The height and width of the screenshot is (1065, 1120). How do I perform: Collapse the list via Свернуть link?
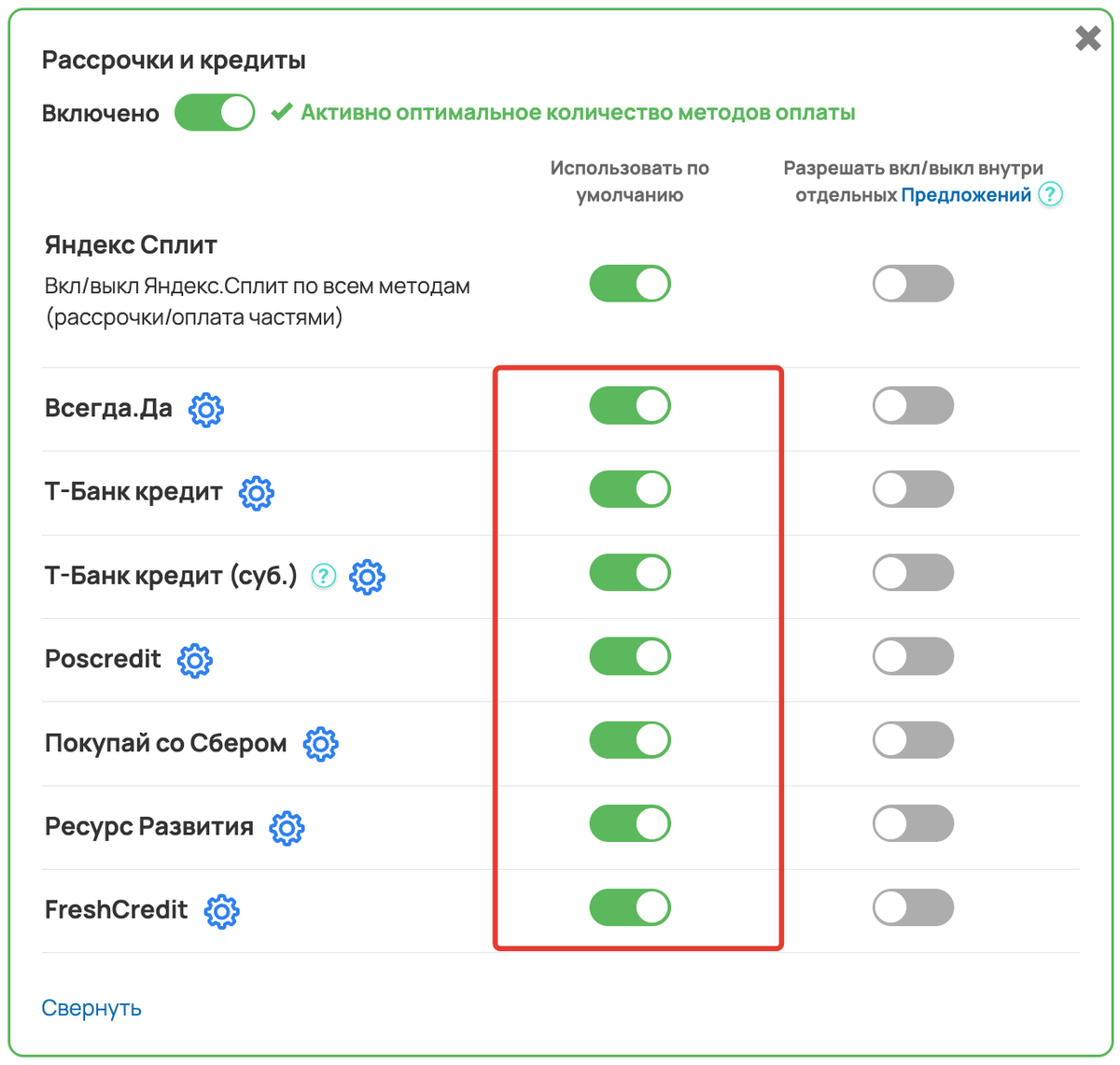[91, 1008]
